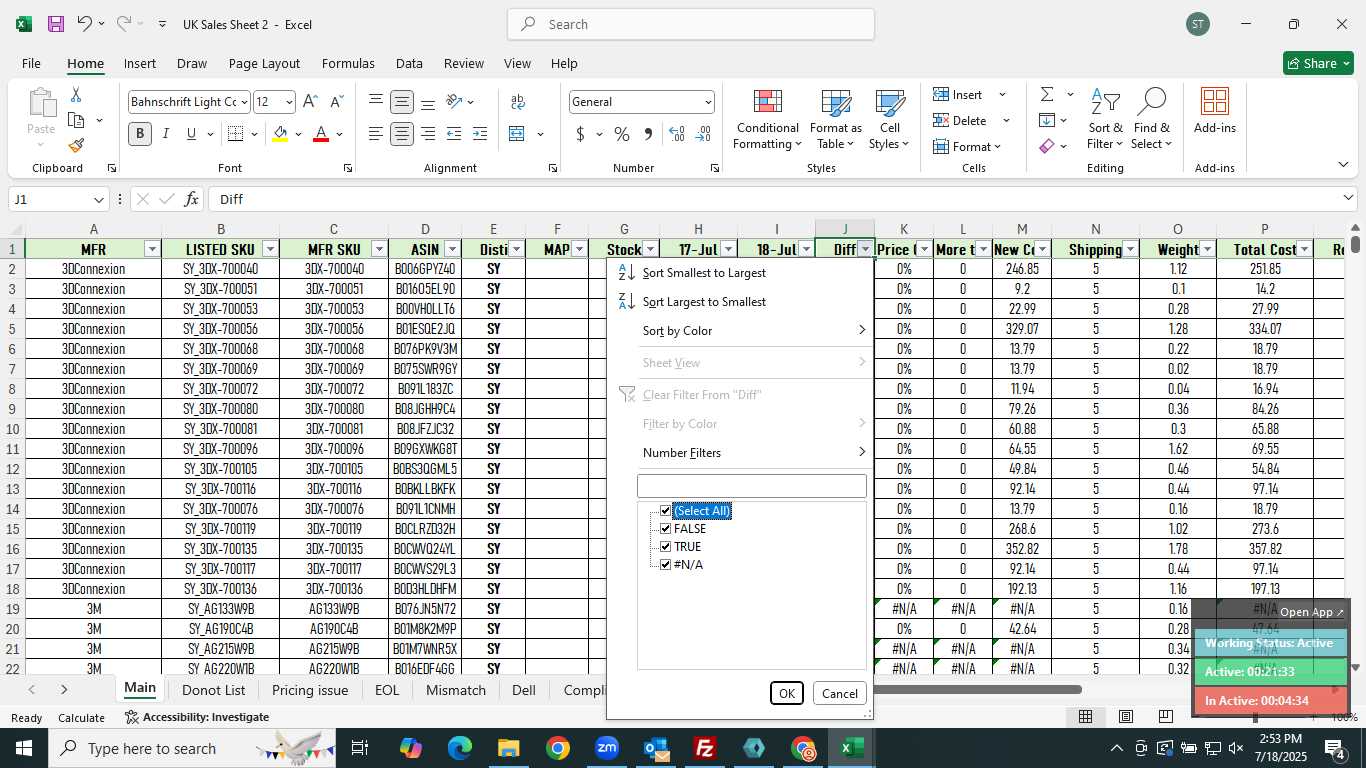
Task: Click the Share button
Action: click(1318, 63)
